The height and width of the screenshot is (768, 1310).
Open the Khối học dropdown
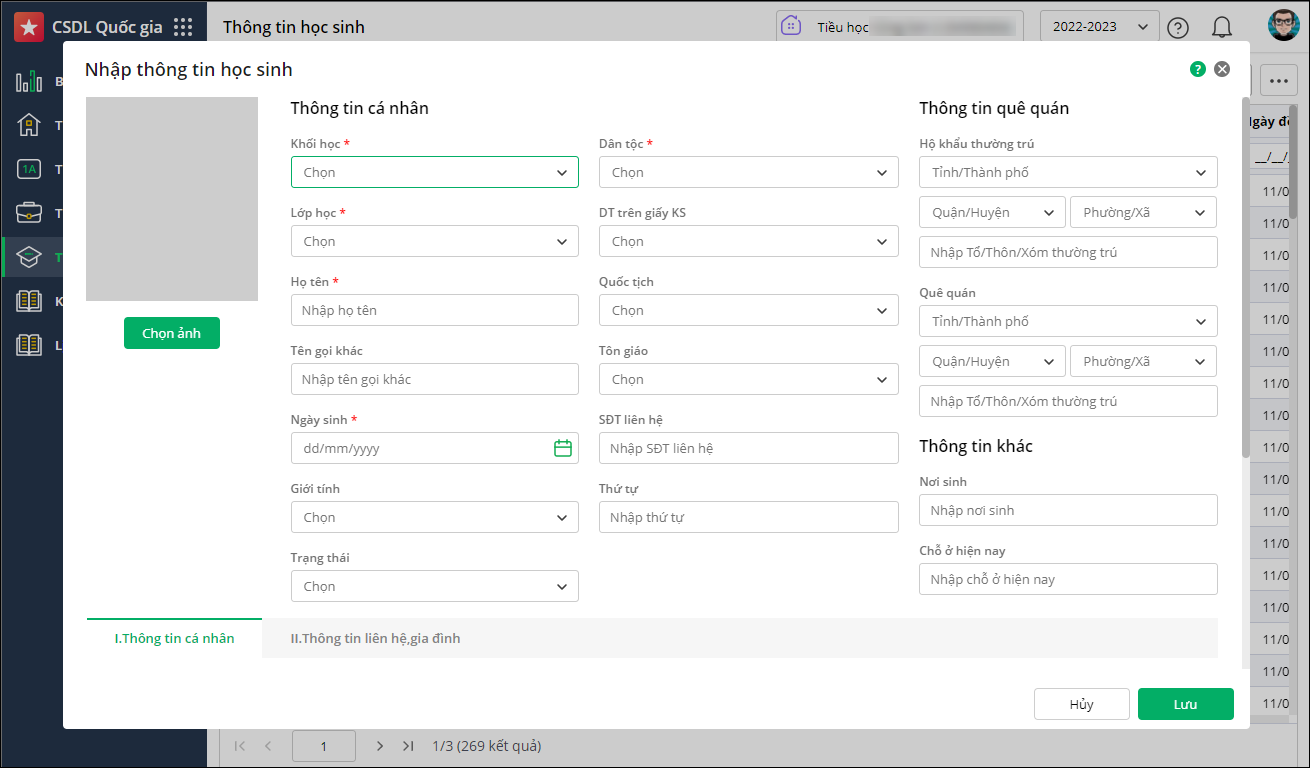click(x=434, y=172)
